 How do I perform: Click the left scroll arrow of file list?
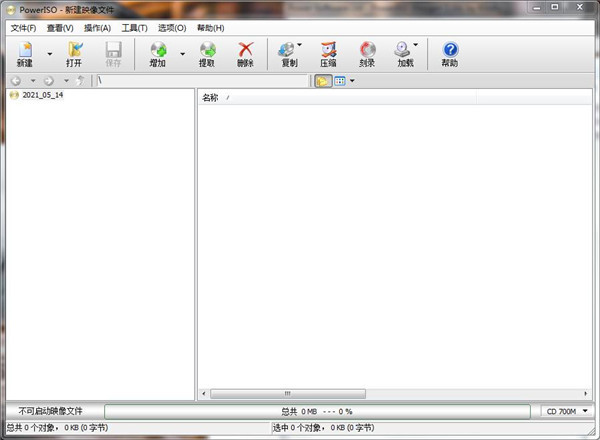(204, 393)
